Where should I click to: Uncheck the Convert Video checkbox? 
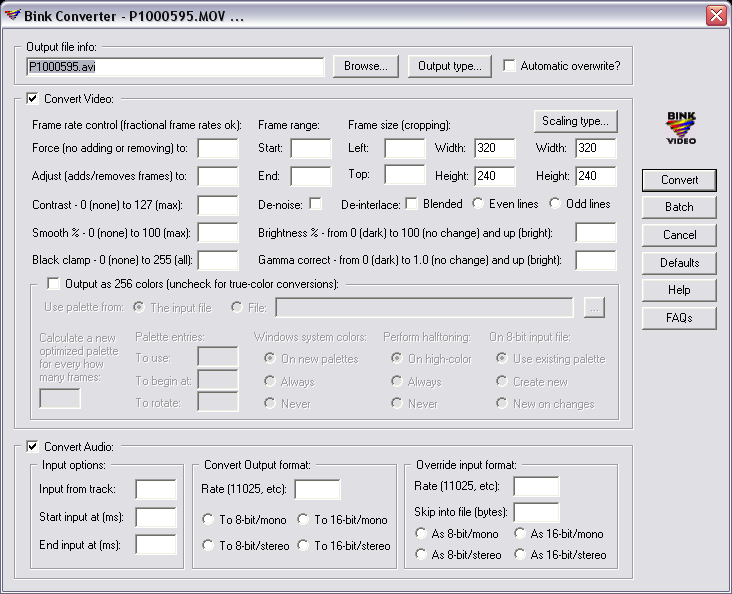pos(32,99)
